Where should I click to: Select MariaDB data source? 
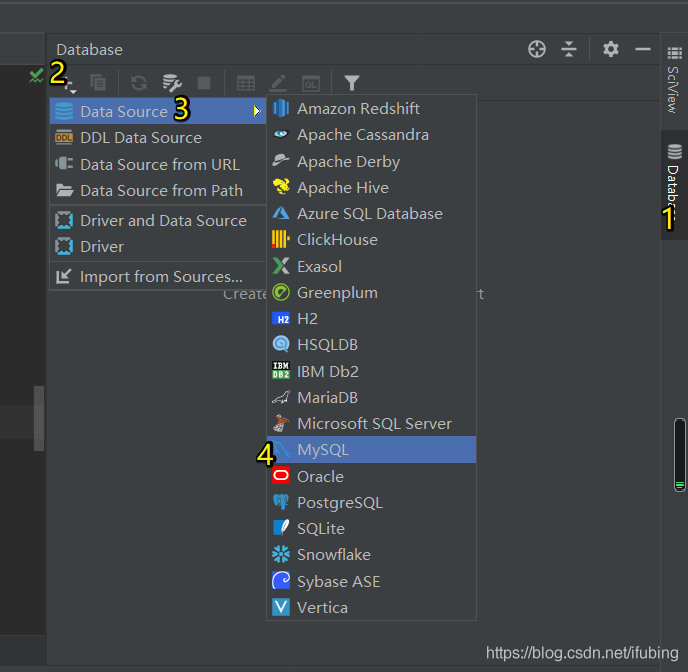click(371, 397)
